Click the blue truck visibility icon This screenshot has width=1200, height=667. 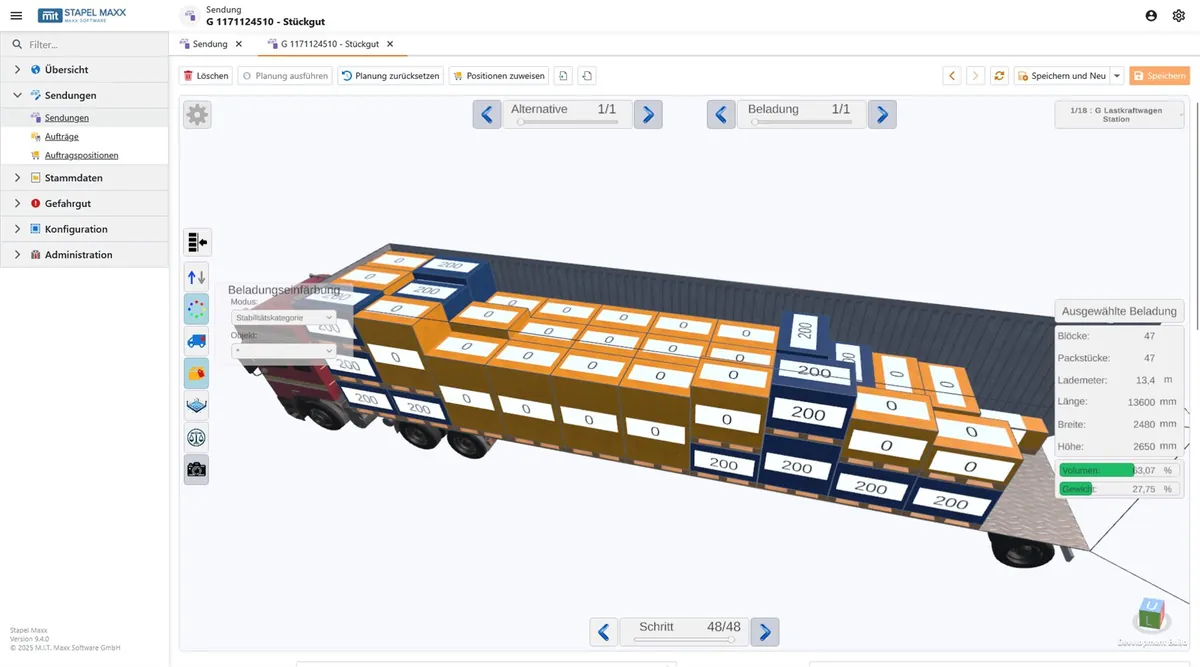[x=197, y=341]
